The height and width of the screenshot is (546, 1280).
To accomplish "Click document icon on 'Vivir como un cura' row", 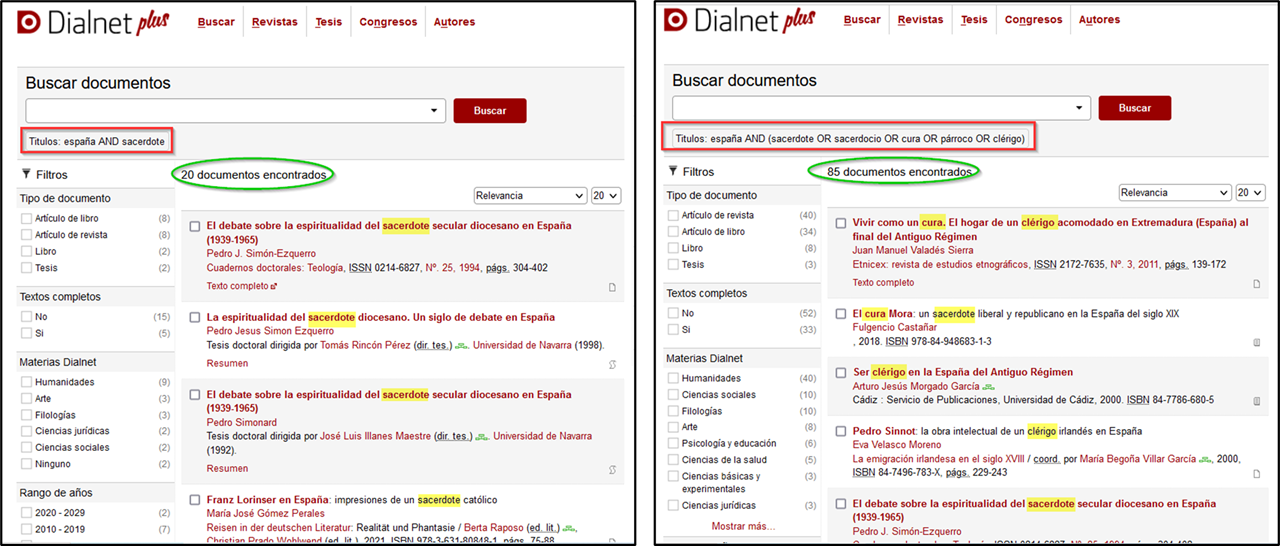I will coord(1257,284).
